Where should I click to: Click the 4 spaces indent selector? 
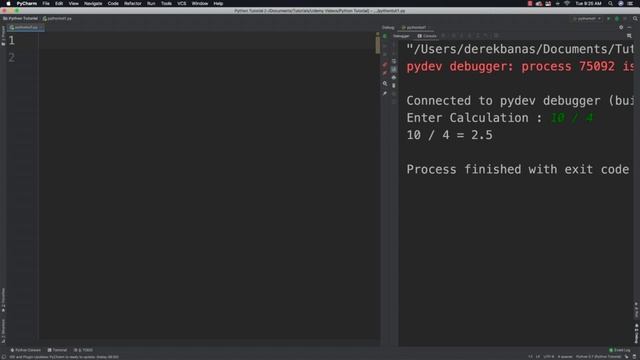[565, 357]
